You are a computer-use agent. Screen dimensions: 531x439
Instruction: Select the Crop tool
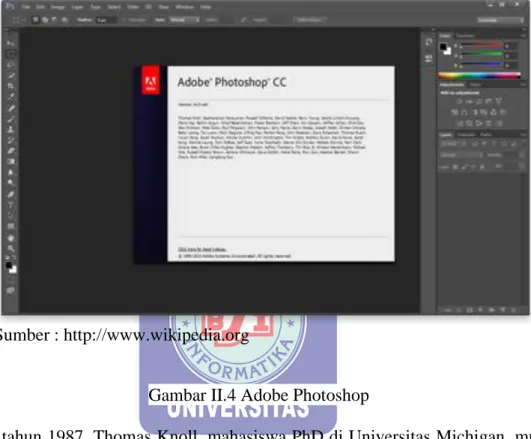pos(10,86)
